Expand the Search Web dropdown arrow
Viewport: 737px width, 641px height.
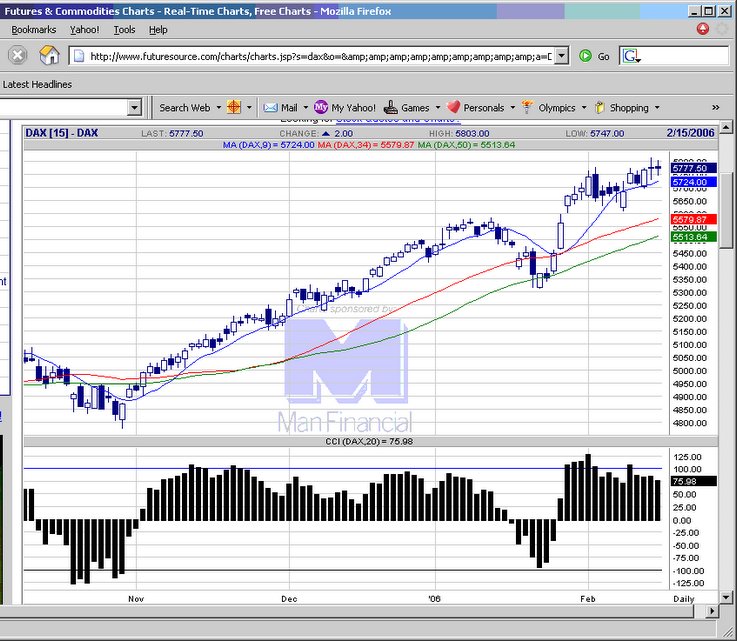pyautogui.click(x=219, y=108)
